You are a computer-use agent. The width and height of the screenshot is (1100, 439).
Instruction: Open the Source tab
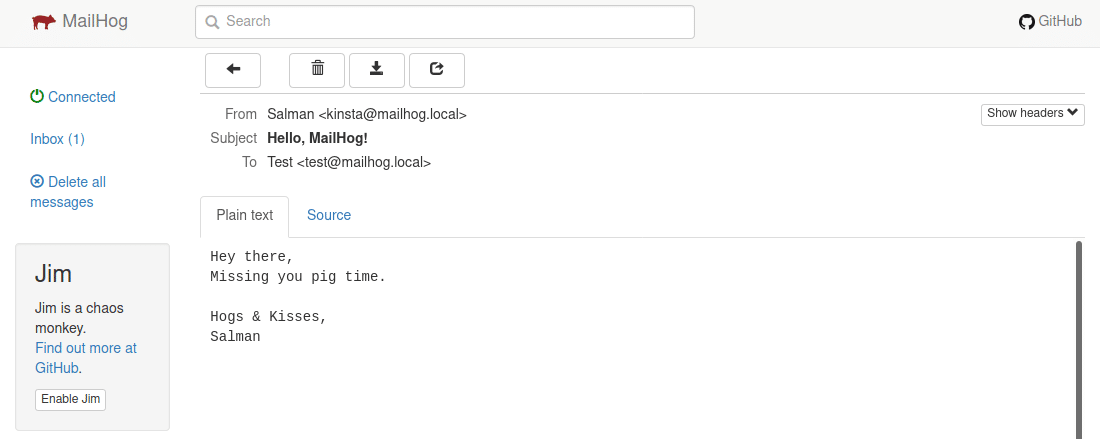[x=329, y=215]
